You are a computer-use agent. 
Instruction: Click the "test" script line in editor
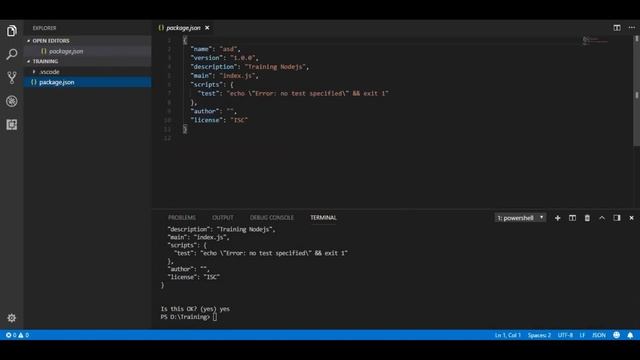coord(293,93)
